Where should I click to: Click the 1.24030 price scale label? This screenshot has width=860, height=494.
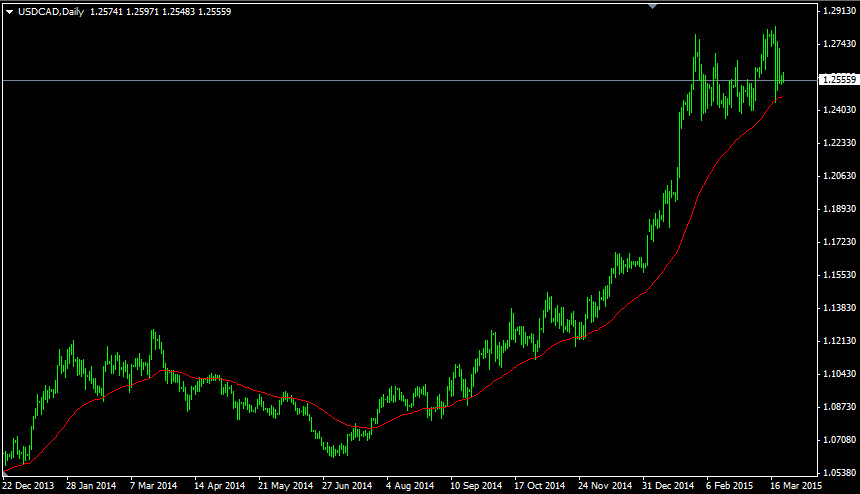coord(840,110)
